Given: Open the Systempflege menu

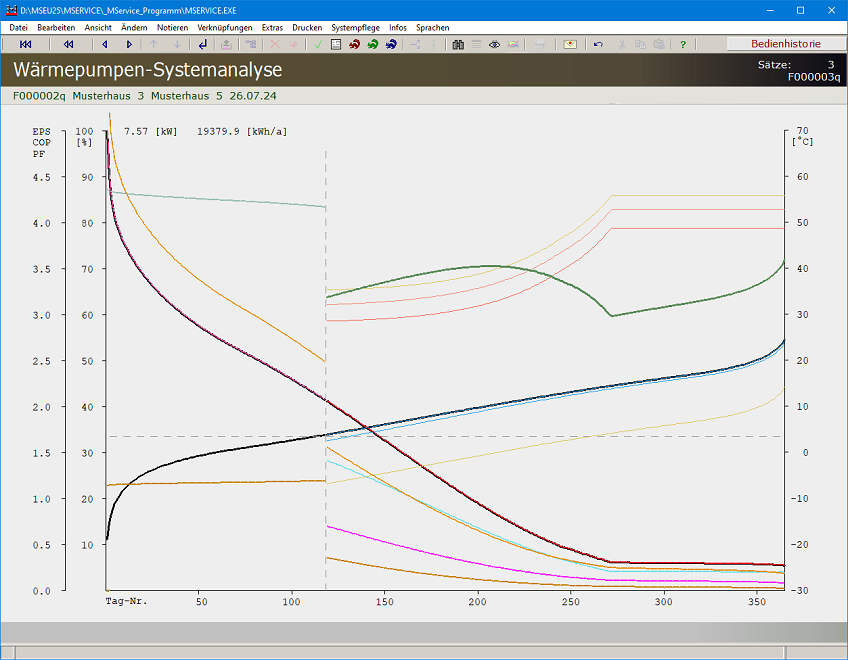Looking at the screenshot, I should click(355, 28).
